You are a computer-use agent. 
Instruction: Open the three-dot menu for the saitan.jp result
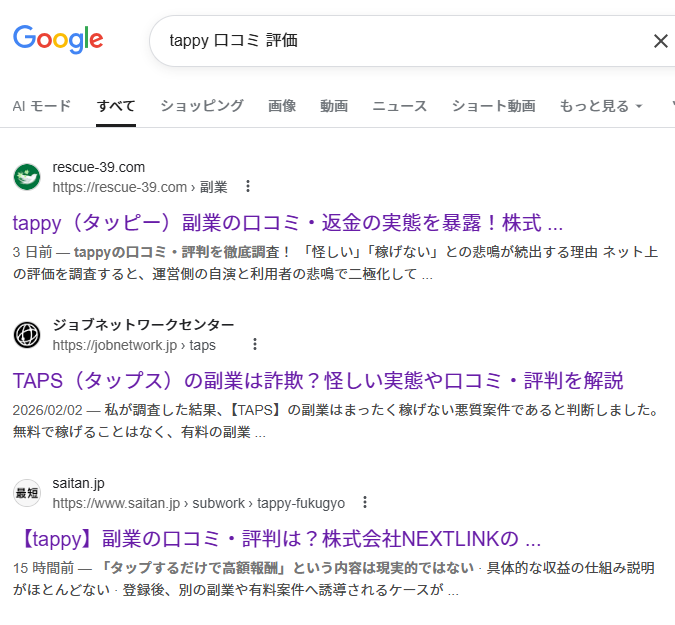click(x=365, y=502)
